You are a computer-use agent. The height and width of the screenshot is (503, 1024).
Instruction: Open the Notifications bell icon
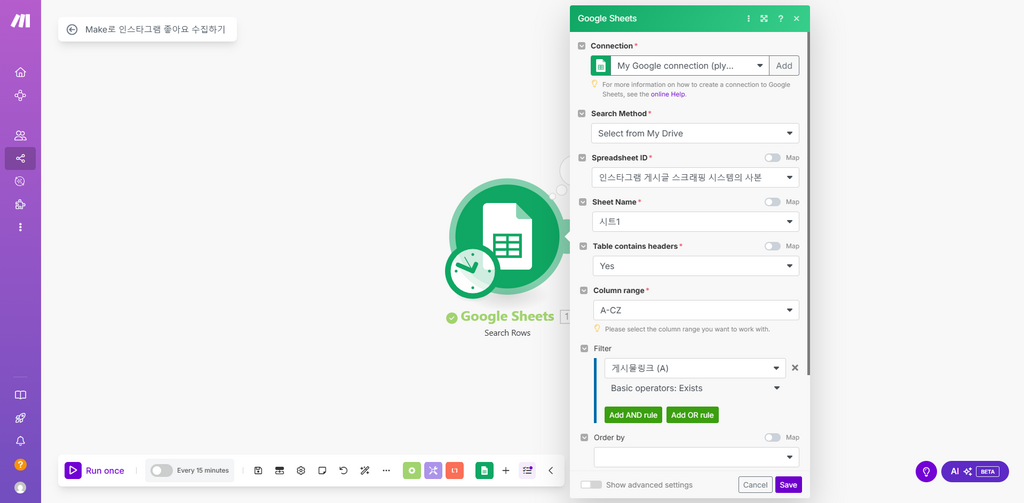click(x=20, y=441)
